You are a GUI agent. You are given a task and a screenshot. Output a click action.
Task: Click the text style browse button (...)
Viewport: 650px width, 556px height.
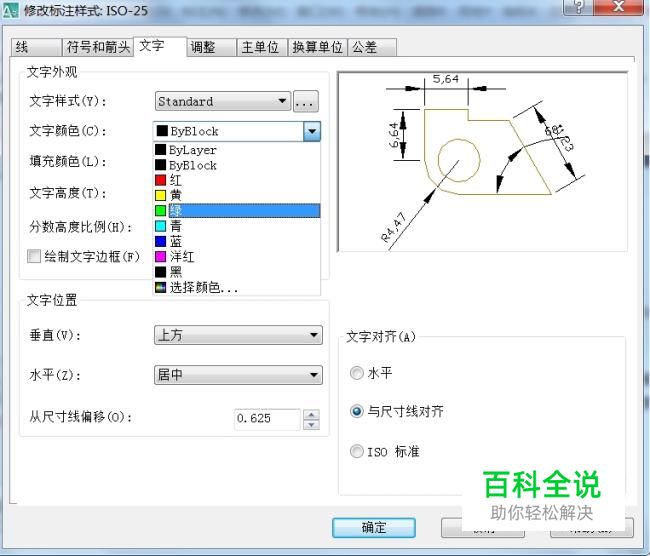pyautogui.click(x=306, y=102)
